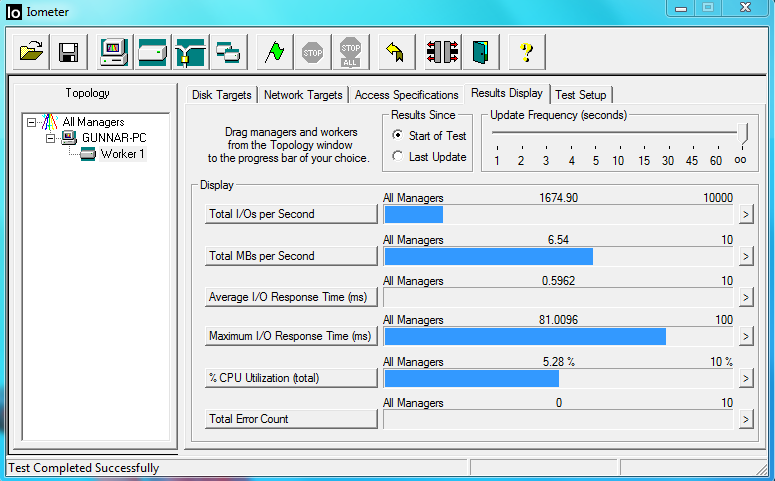Select All Managers label in Topology tree
The width and height of the screenshot is (775, 481).
click(x=93, y=122)
